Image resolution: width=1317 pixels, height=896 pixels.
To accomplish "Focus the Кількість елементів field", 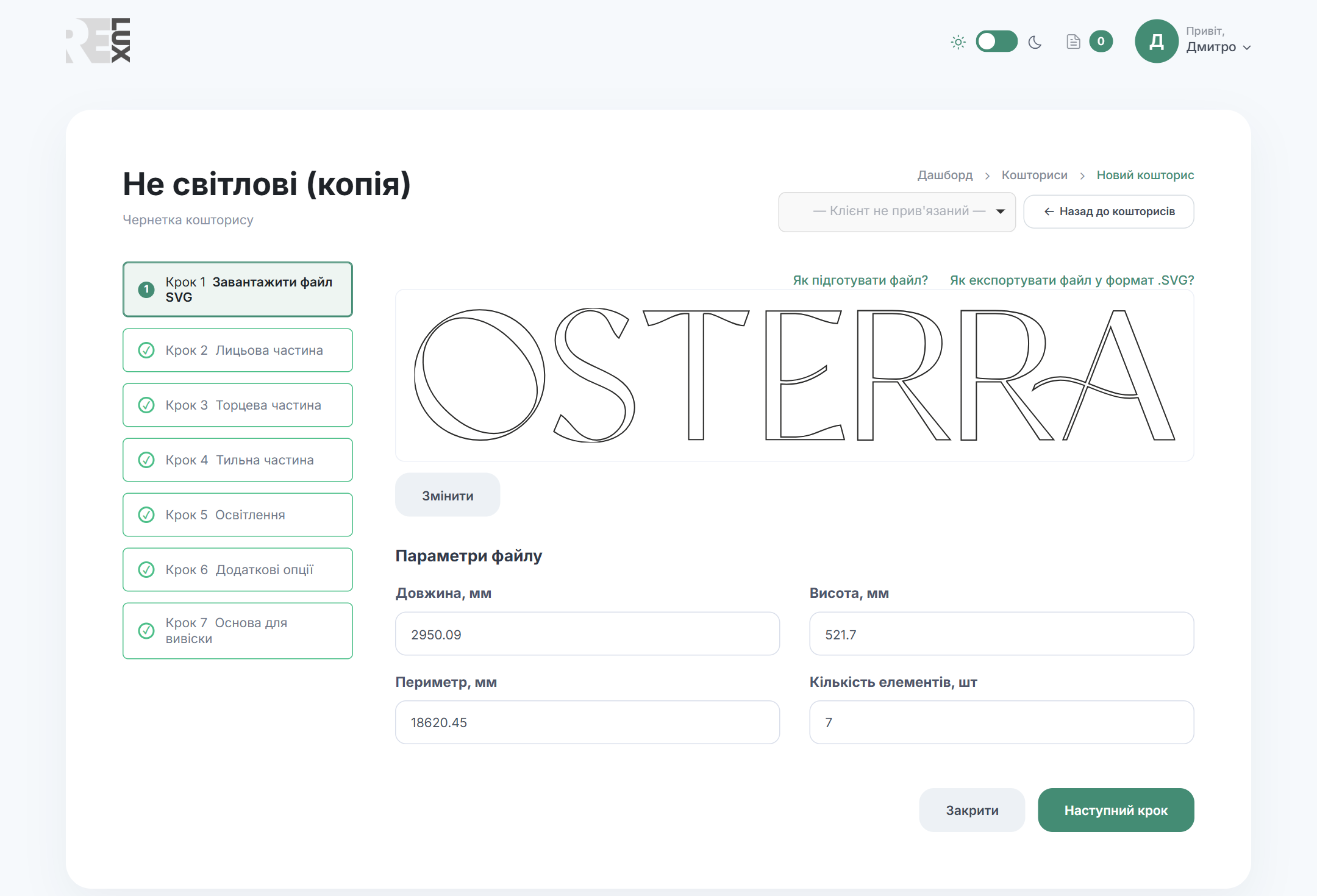I will pyautogui.click(x=1001, y=722).
